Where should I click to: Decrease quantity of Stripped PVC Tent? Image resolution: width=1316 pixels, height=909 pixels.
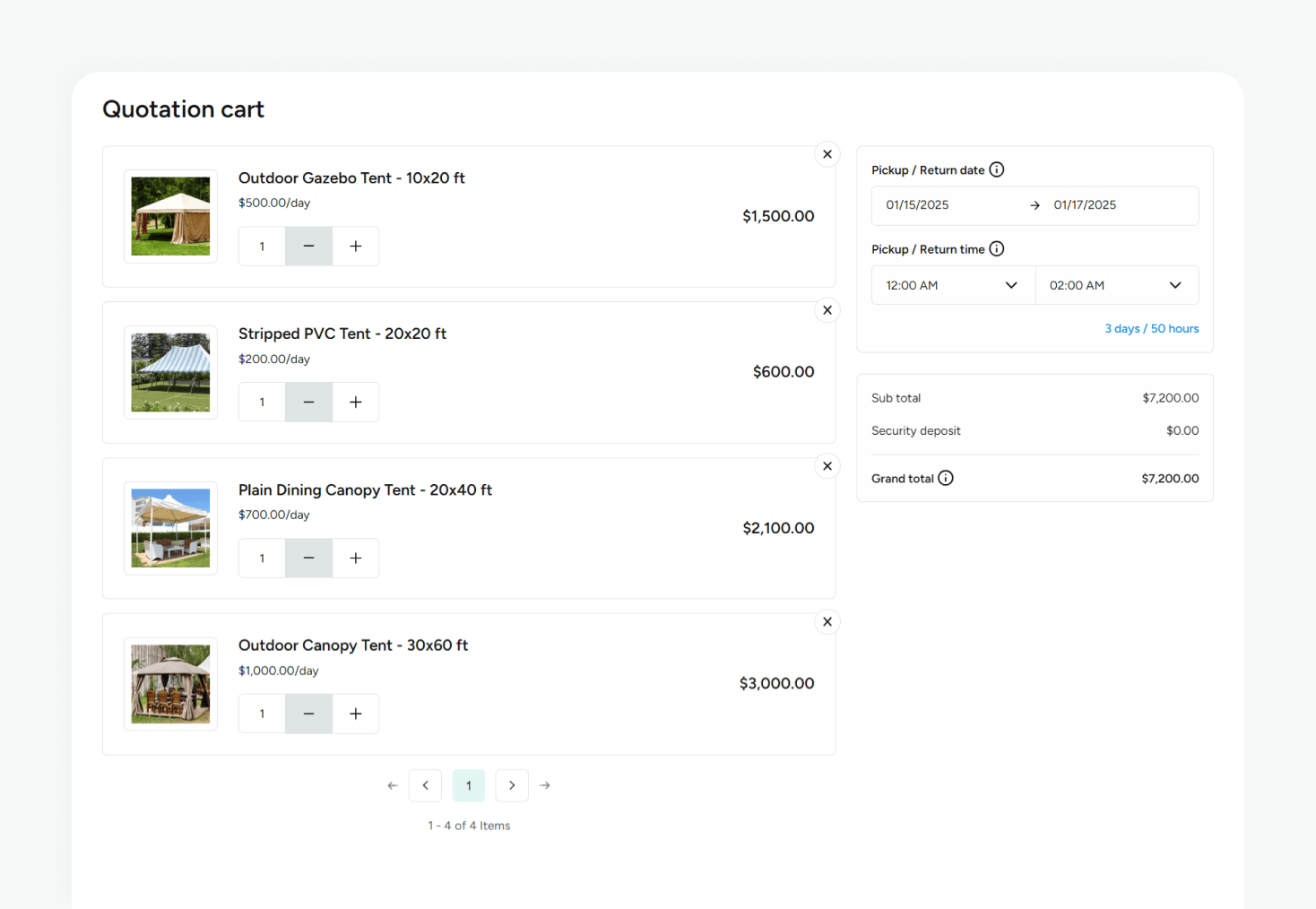308,403
